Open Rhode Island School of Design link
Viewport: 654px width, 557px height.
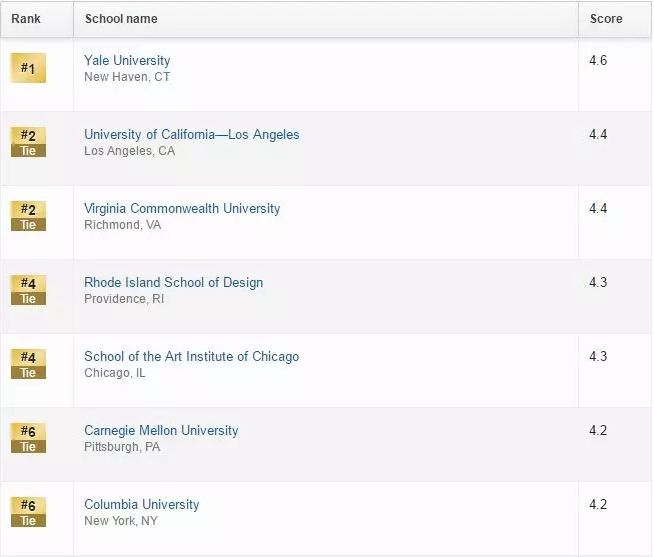[x=173, y=283]
